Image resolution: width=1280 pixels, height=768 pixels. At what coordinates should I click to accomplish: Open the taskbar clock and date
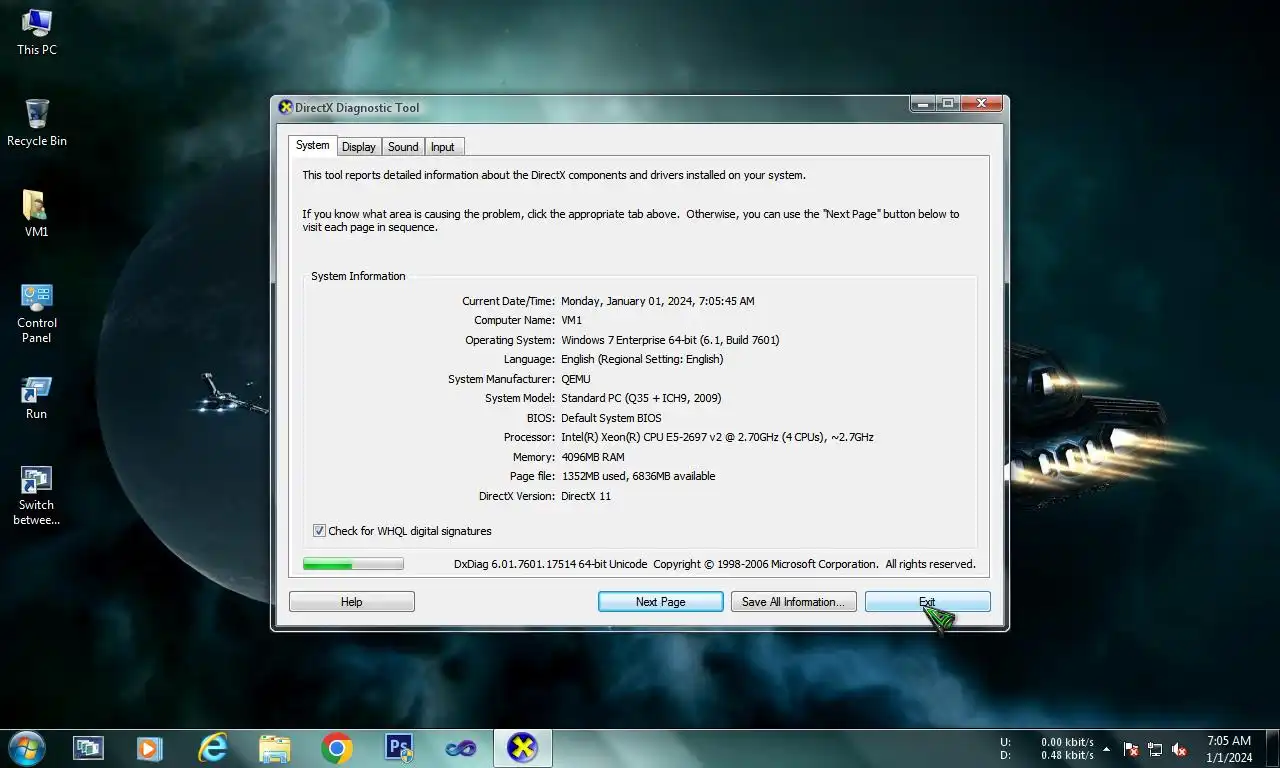tap(1229, 749)
